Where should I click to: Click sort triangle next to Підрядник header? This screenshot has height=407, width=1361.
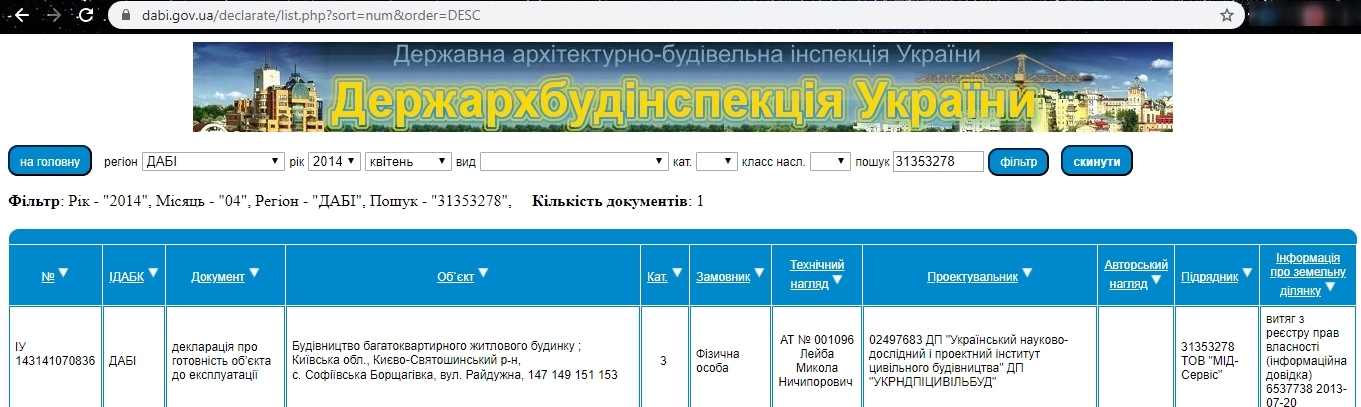[x=1248, y=273]
